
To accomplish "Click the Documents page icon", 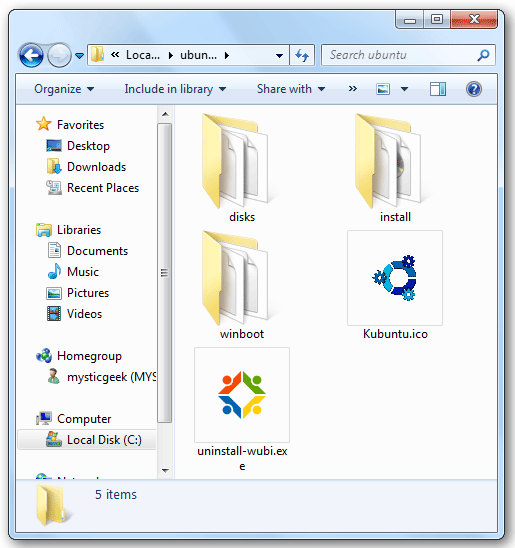I will (x=54, y=250).
